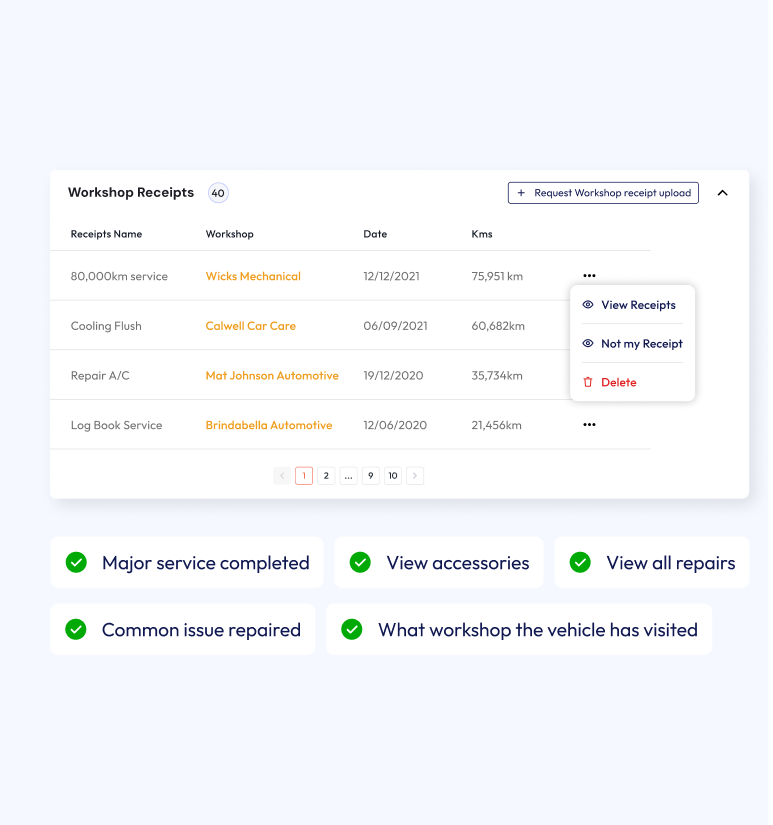Open the Brindabella Automotive workshop link
This screenshot has width=773, height=825.
(x=268, y=425)
